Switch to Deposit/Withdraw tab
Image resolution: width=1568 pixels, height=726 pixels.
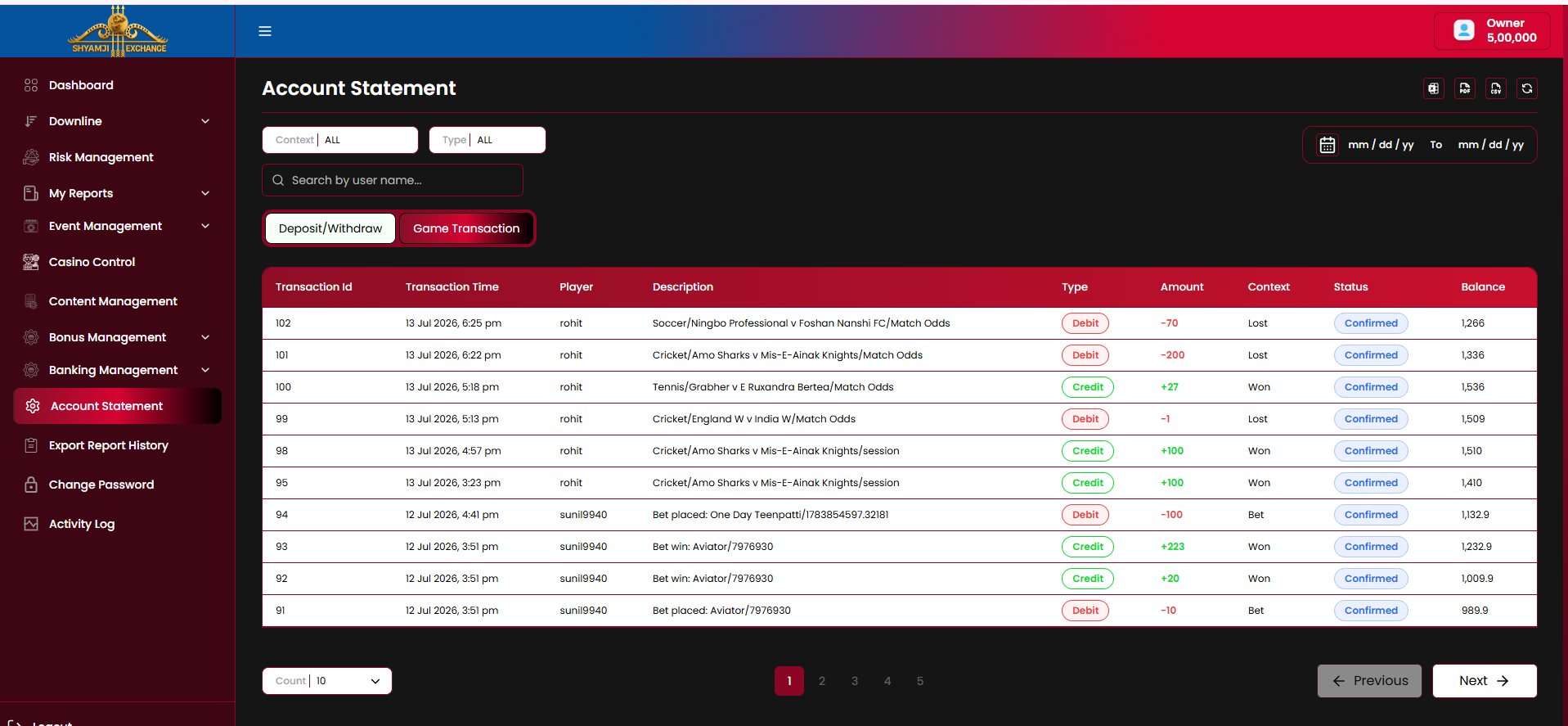click(x=330, y=228)
